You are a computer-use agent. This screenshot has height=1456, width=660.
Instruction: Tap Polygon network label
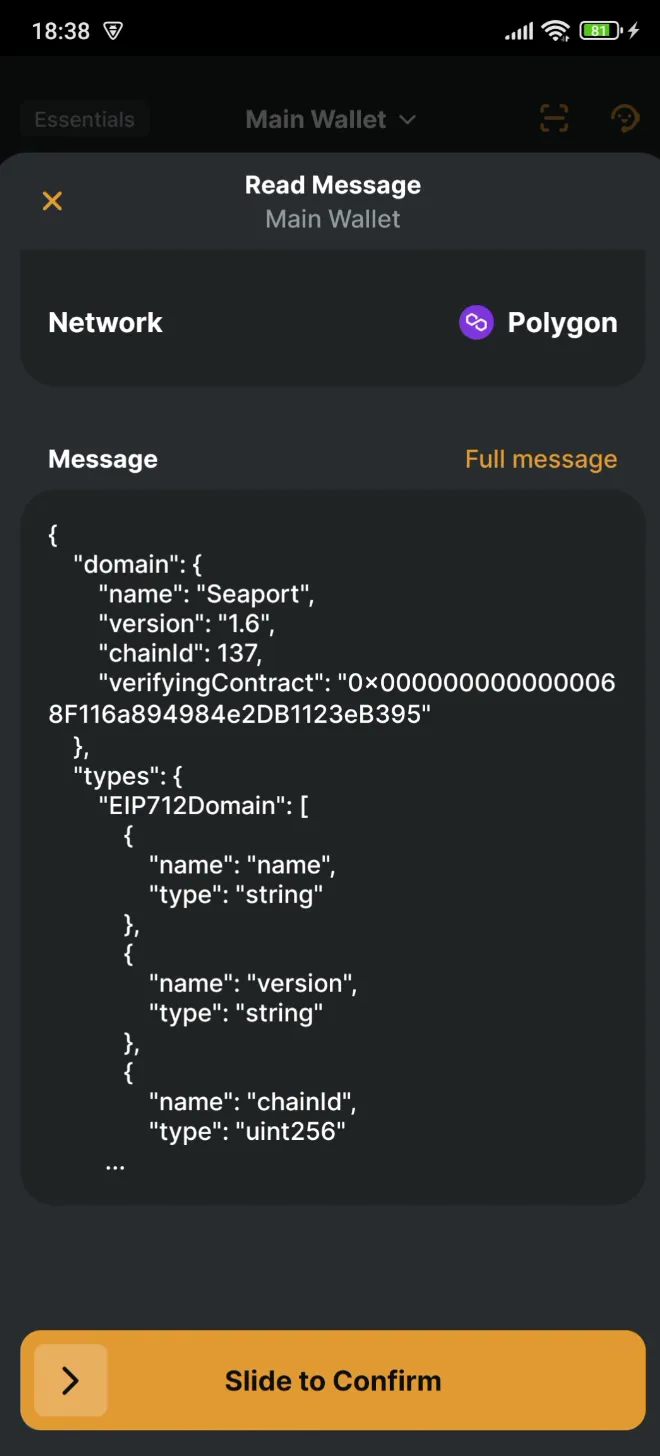(562, 322)
